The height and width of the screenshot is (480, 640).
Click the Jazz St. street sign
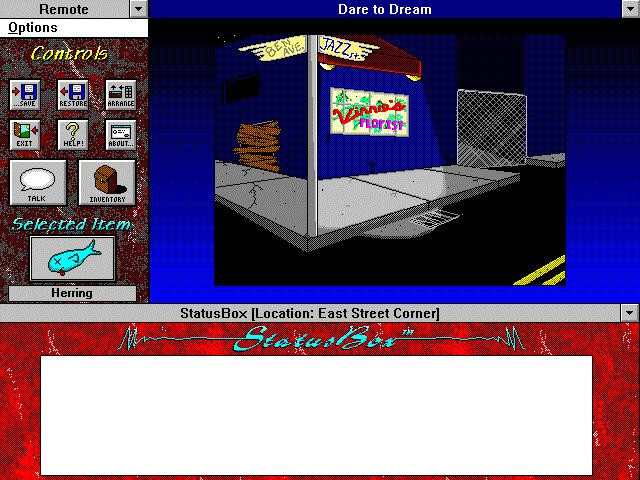[x=341, y=49]
